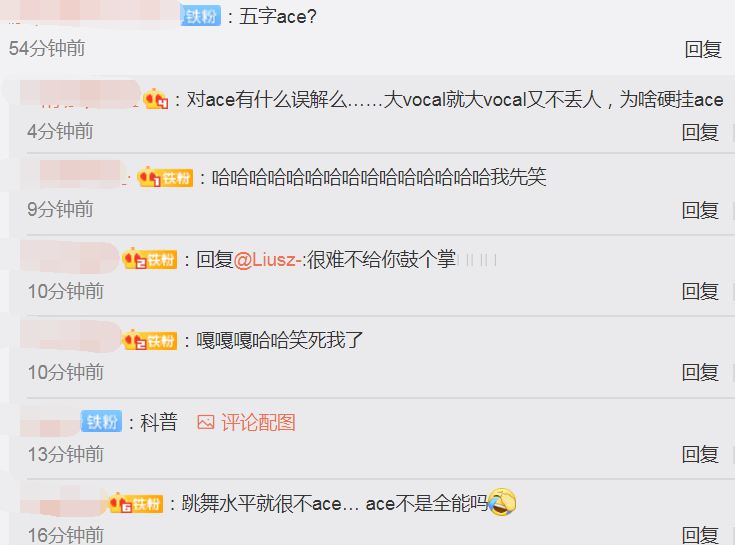This screenshot has height=545, width=735.
Task: Reply to the 科普 comment from 13分钟前
Action: coord(700,454)
